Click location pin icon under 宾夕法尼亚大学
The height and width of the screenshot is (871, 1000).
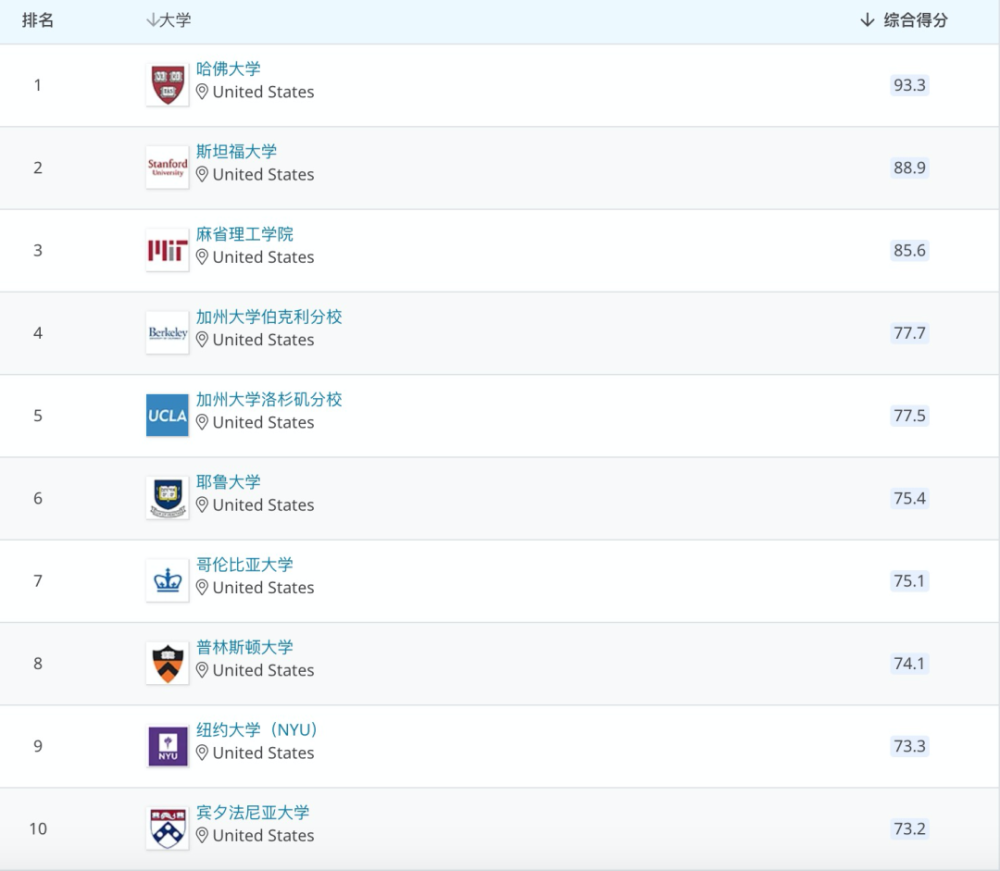coord(202,836)
